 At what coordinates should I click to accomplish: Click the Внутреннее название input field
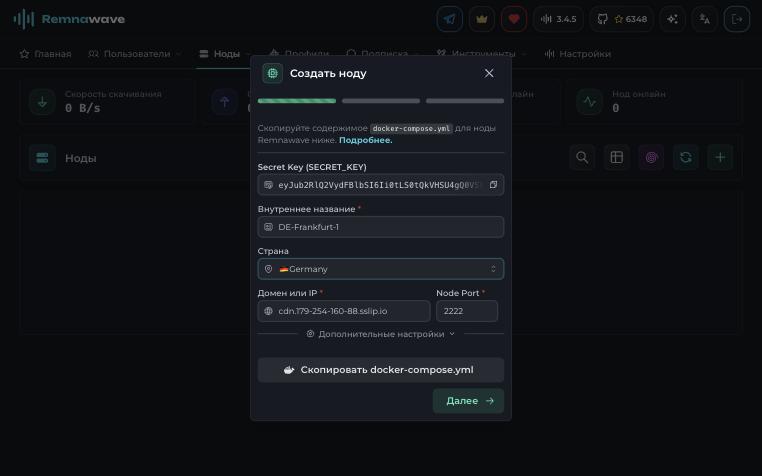(x=381, y=227)
